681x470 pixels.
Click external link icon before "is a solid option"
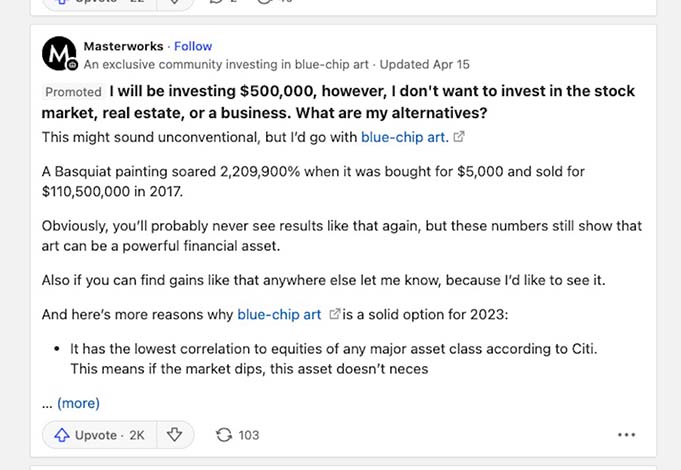(334, 314)
